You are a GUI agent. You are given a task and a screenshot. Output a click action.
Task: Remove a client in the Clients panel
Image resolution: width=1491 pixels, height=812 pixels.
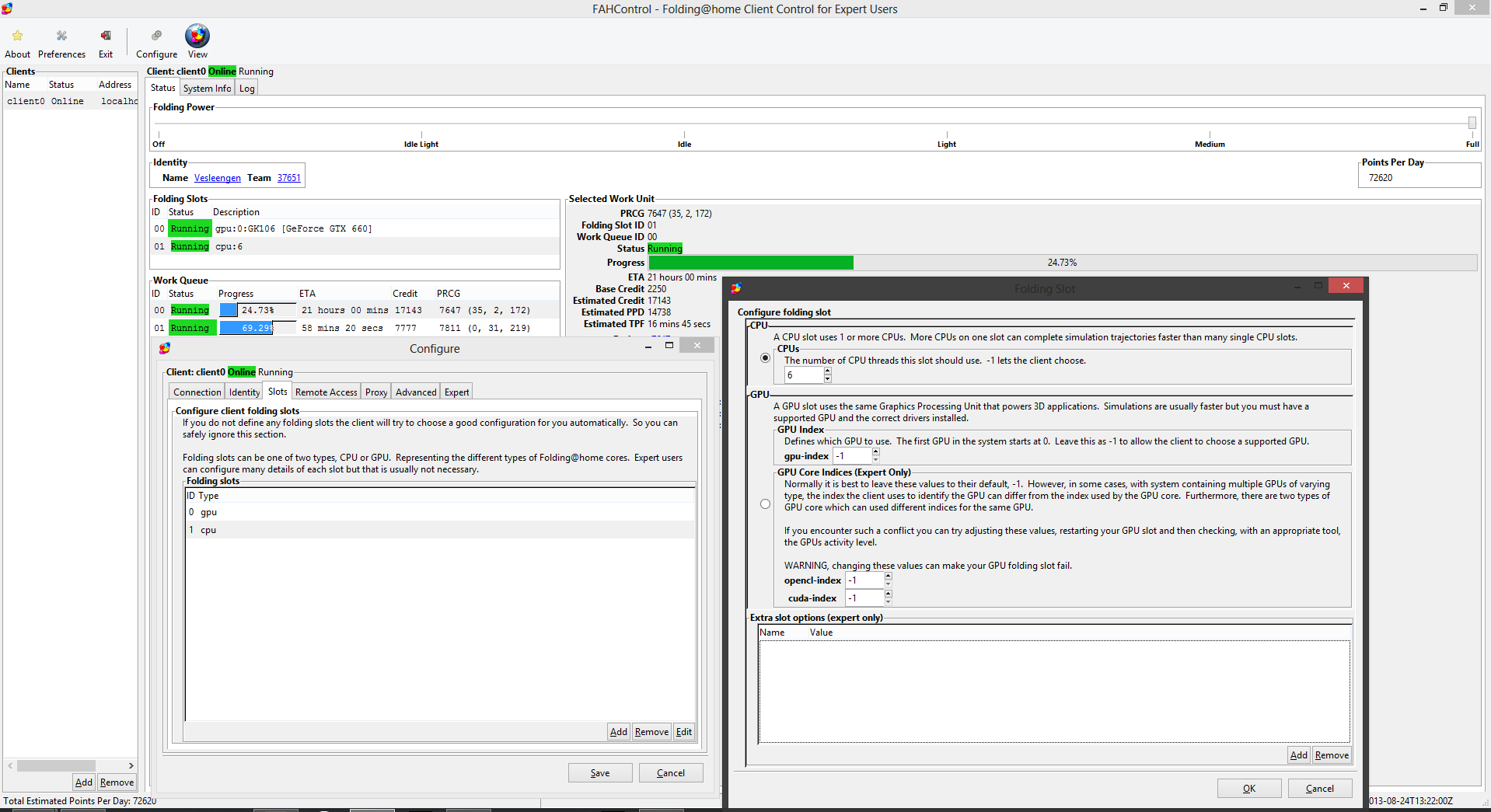pos(117,782)
